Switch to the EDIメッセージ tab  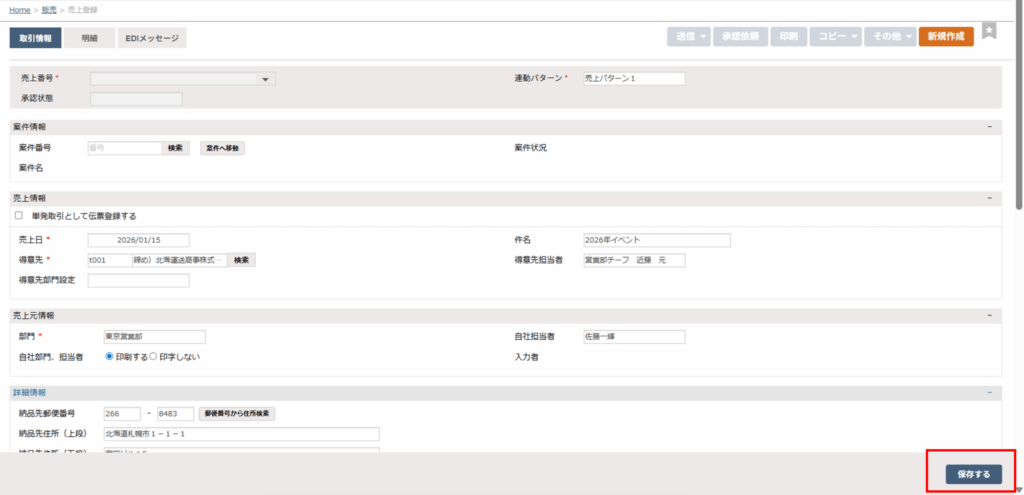tap(152, 38)
